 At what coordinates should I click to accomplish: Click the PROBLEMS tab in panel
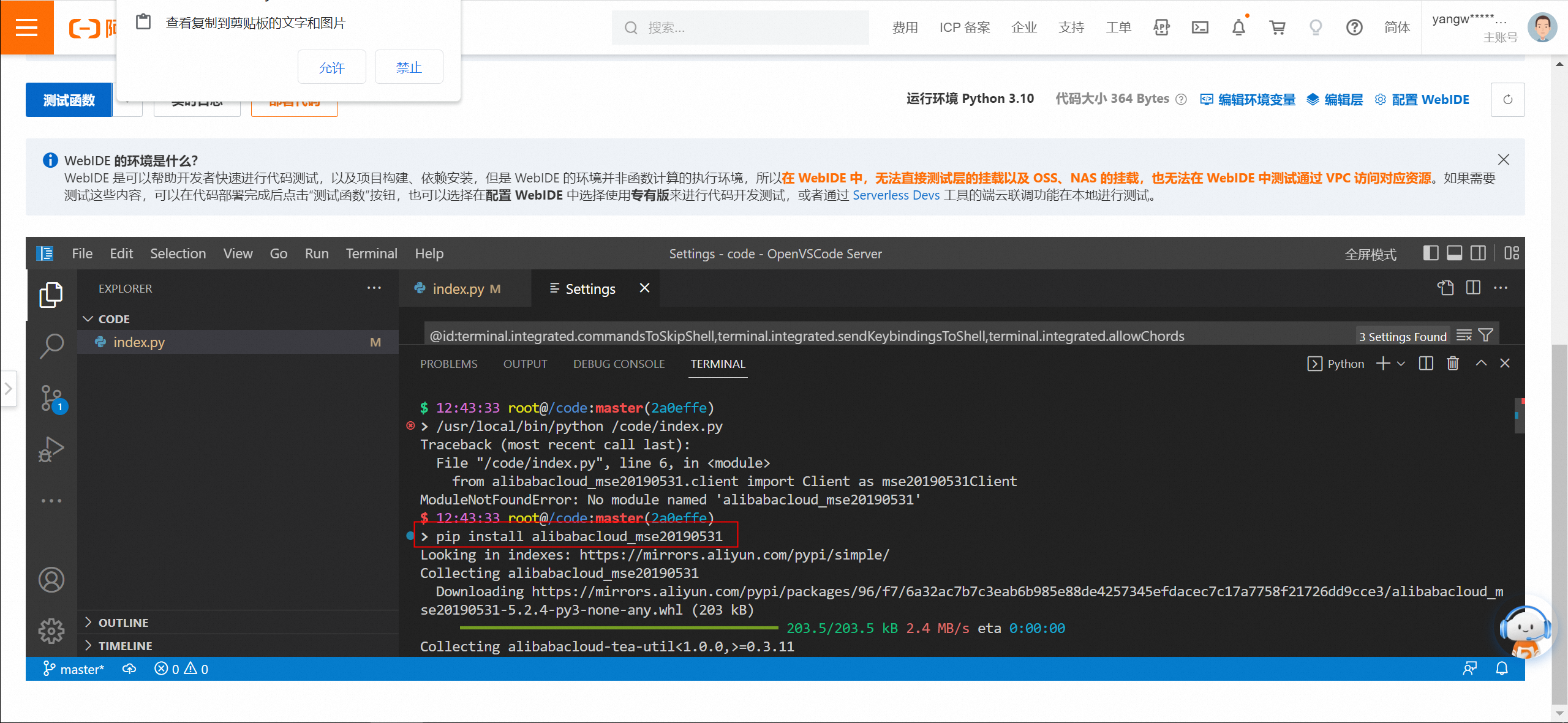tap(448, 363)
